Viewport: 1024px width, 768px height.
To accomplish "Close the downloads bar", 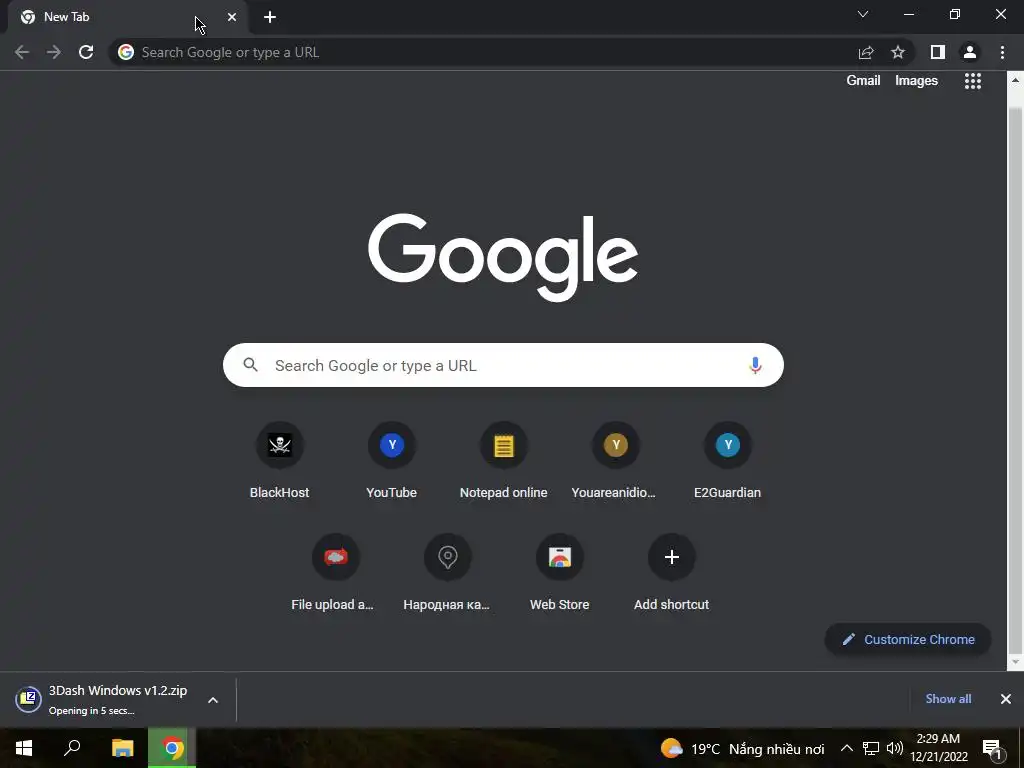I will pyautogui.click(x=1006, y=699).
